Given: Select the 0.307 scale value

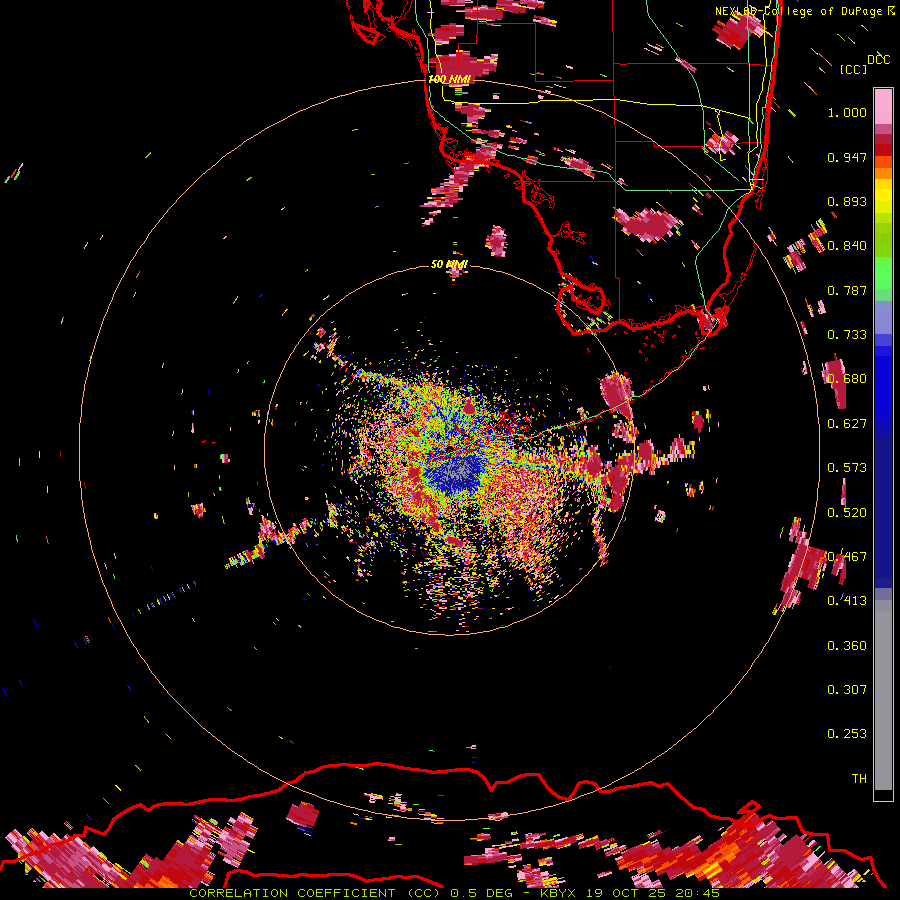Looking at the screenshot, I should 847,690.
